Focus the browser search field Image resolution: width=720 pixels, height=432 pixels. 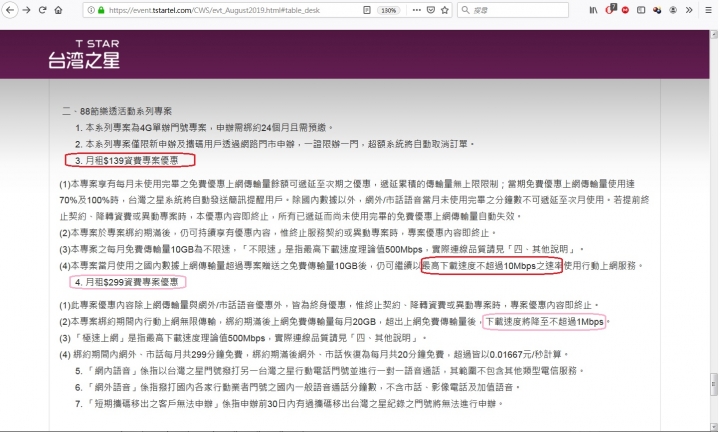tap(513, 10)
